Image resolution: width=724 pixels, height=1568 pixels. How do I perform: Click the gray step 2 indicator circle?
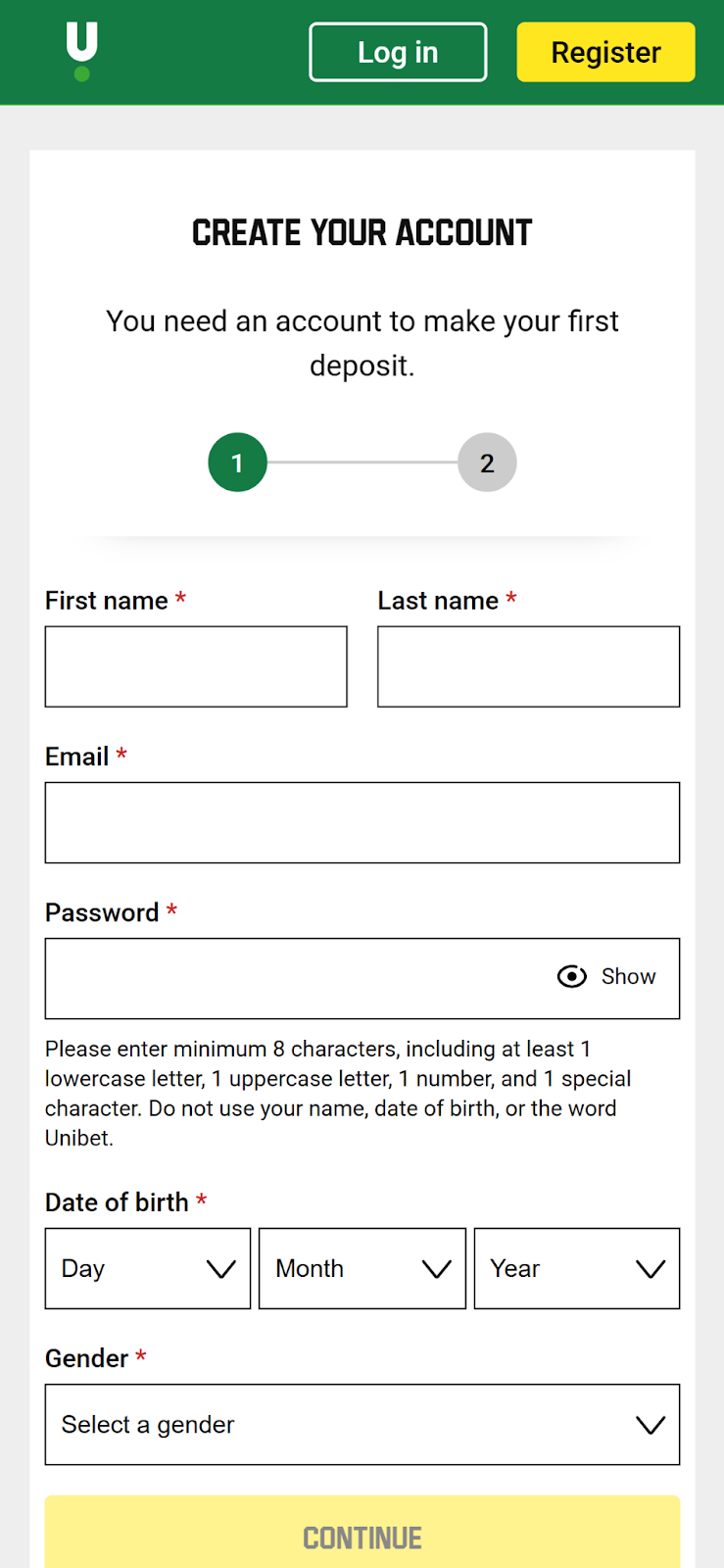487,462
